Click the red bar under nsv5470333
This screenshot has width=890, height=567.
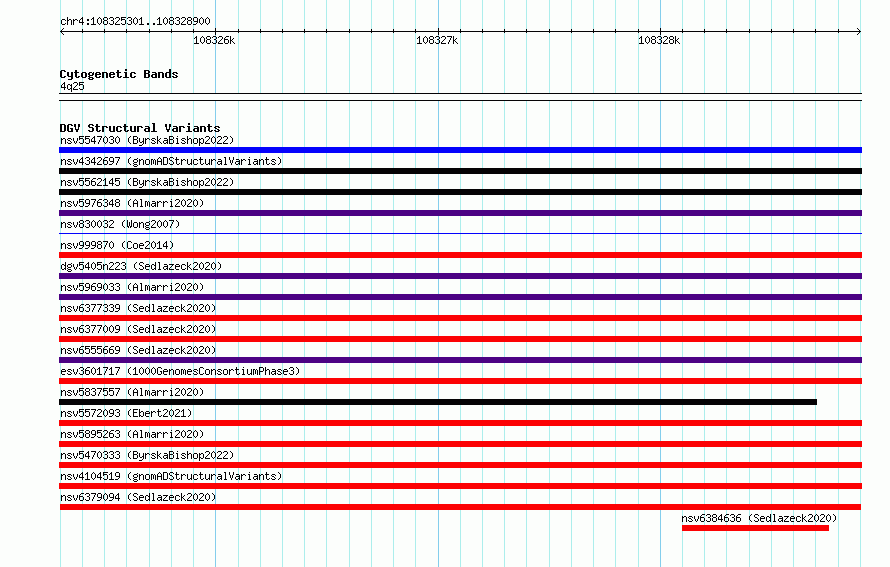(x=460, y=465)
